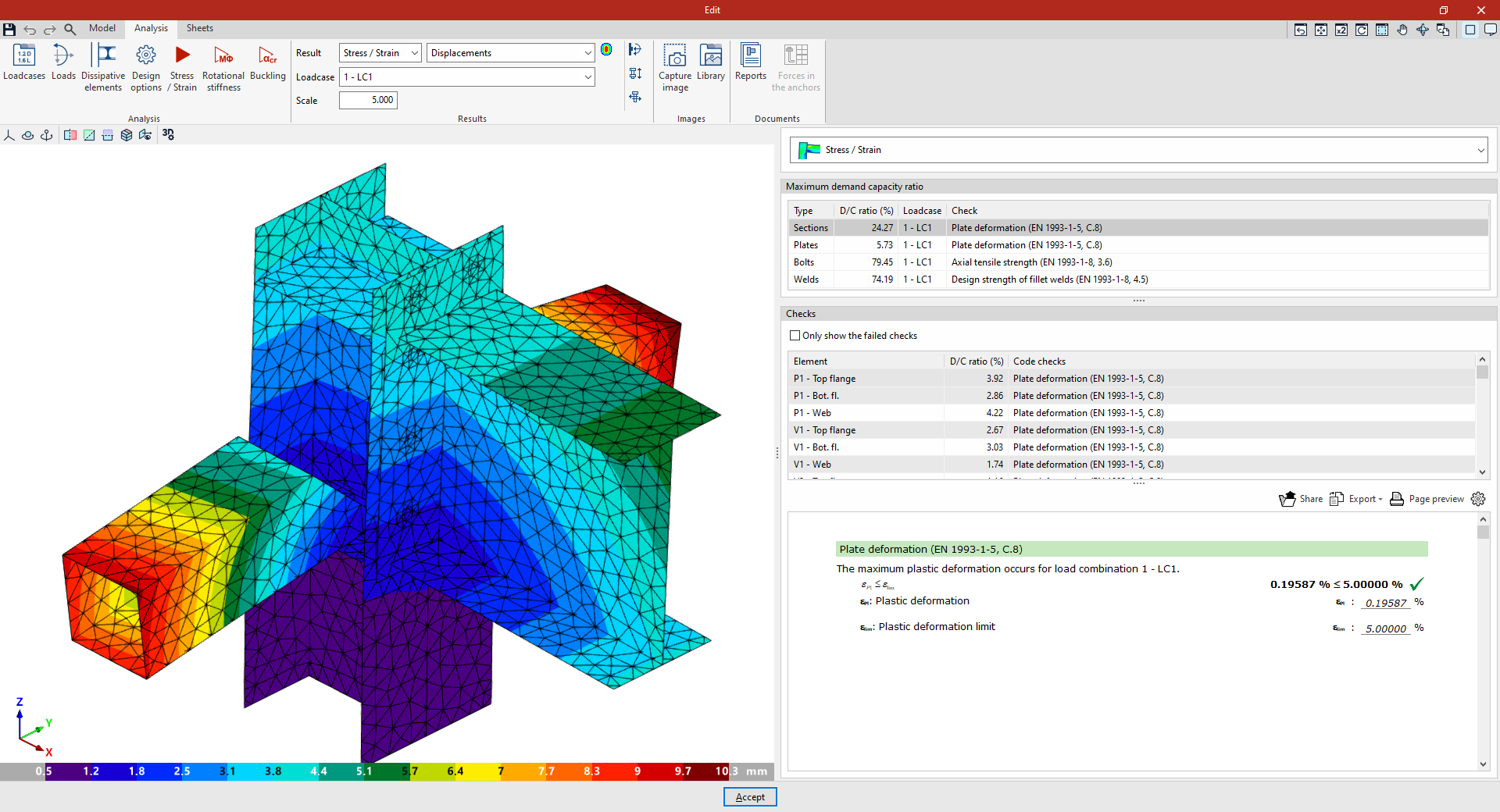
Task: Open report settings gear
Action: click(x=1478, y=499)
